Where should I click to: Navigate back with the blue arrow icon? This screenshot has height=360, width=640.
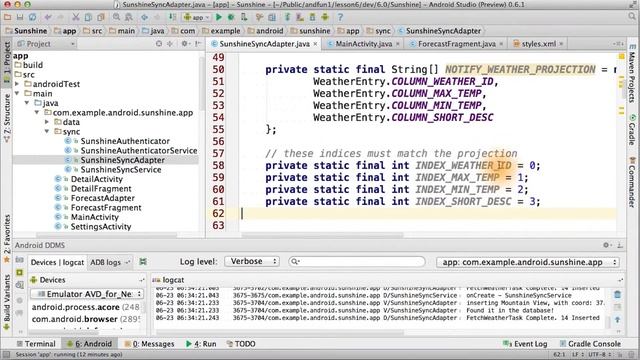coord(144,17)
